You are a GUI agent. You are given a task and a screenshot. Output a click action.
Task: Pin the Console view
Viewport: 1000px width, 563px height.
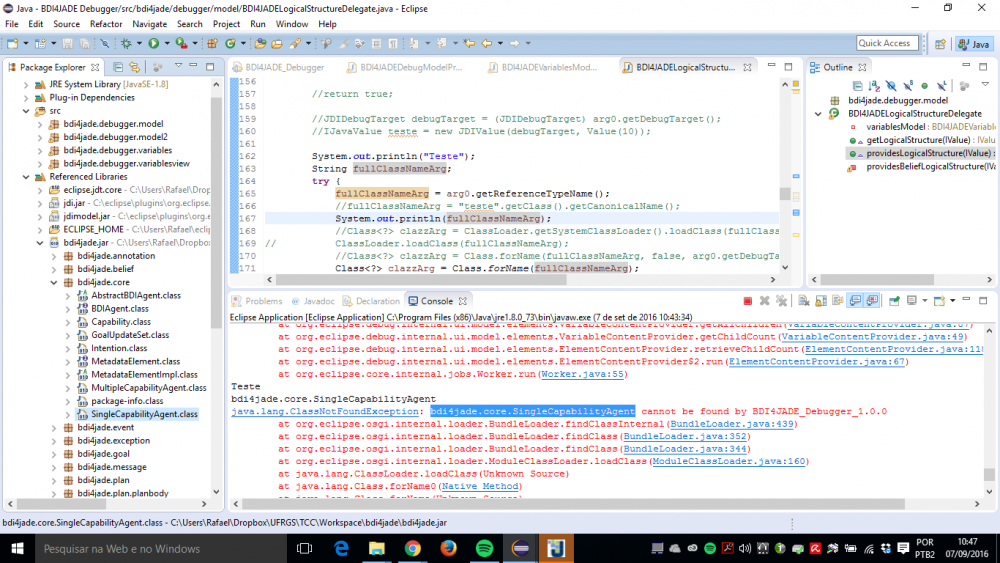click(x=892, y=301)
